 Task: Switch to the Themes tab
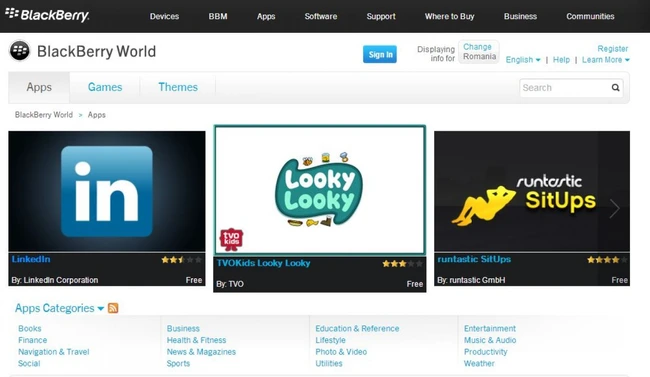(178, 87)
